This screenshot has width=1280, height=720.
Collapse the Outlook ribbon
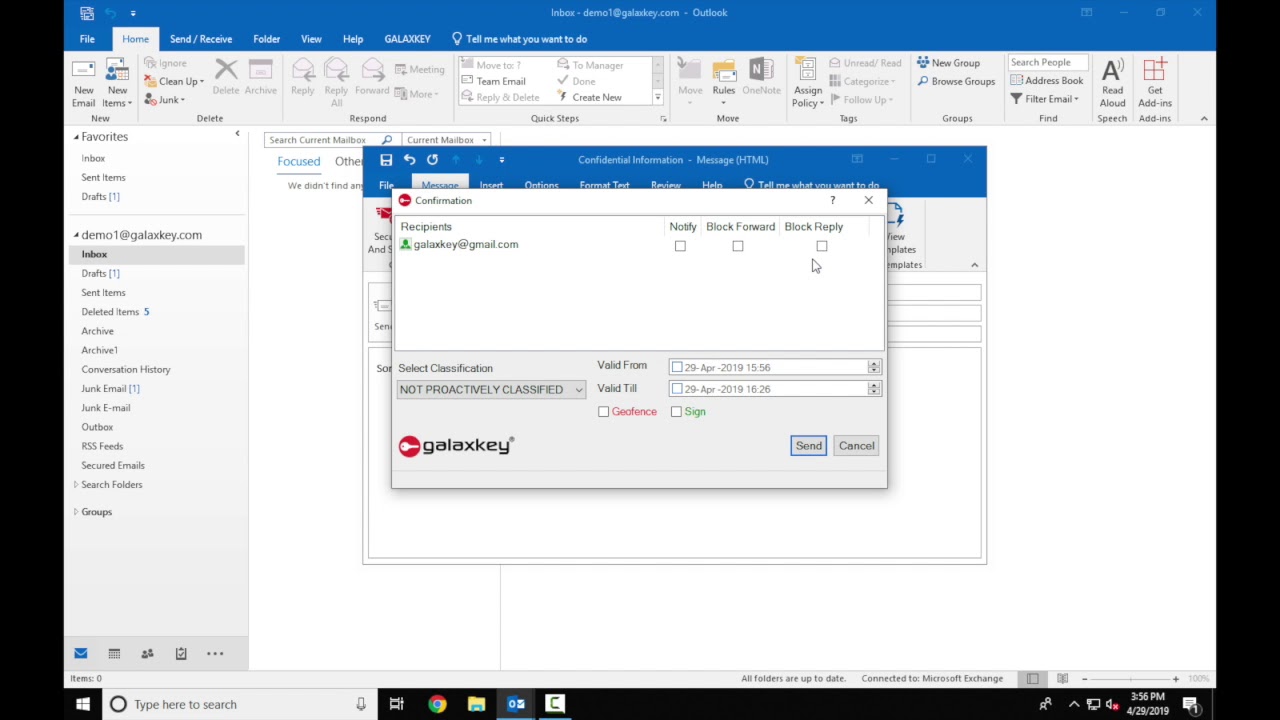(1204, 119)
